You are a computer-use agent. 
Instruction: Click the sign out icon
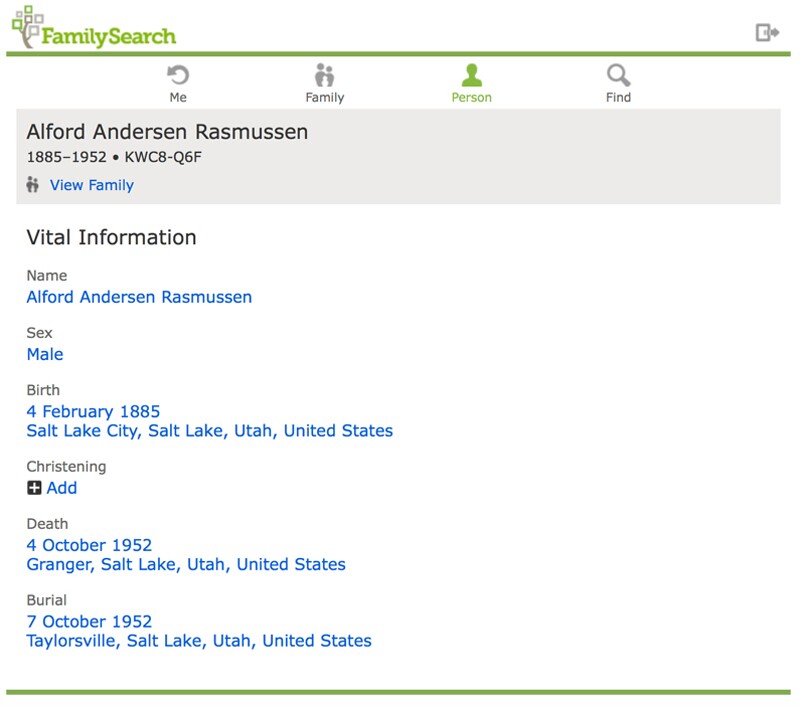click(767, 33)
